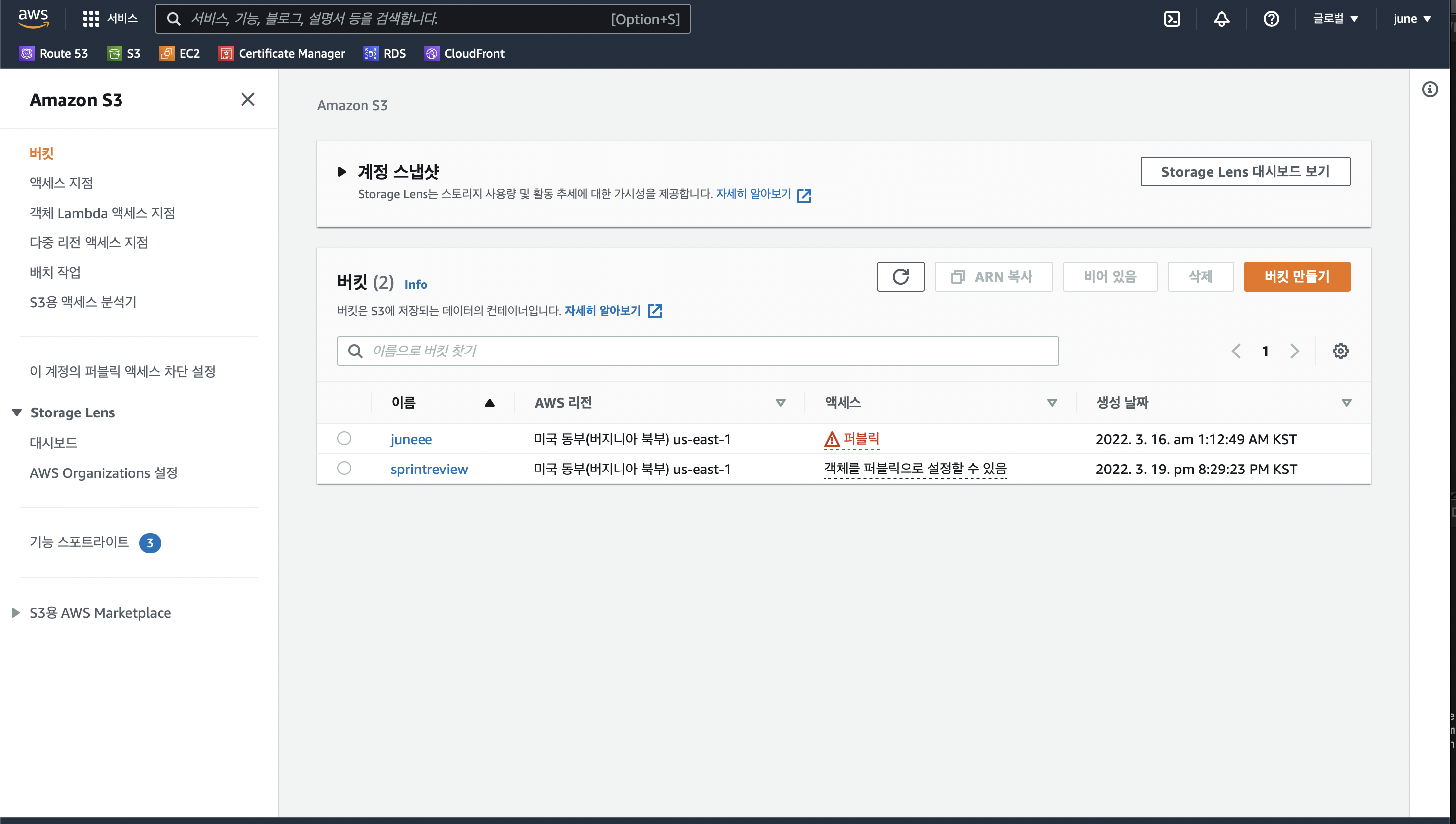Click the EC2 shortcut icon
This screenshot has width=1456, height=824.
(167, 53)
